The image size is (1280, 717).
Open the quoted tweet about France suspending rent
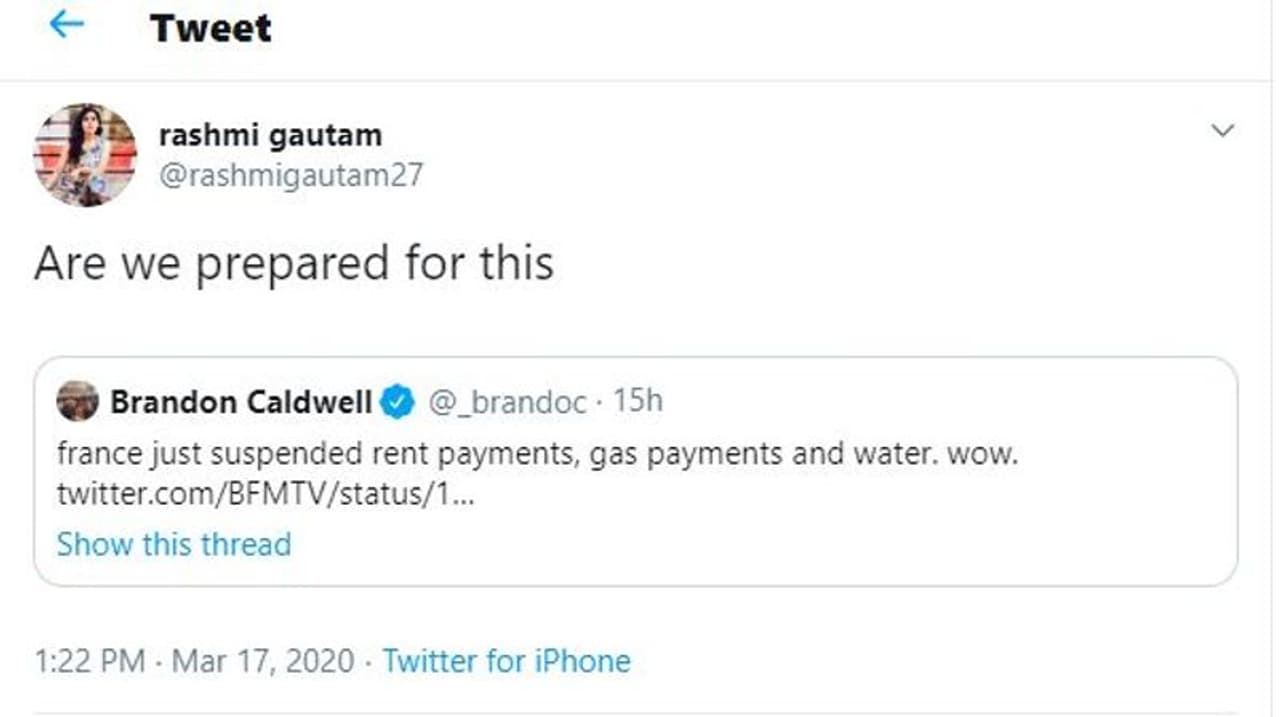(536, 455)
